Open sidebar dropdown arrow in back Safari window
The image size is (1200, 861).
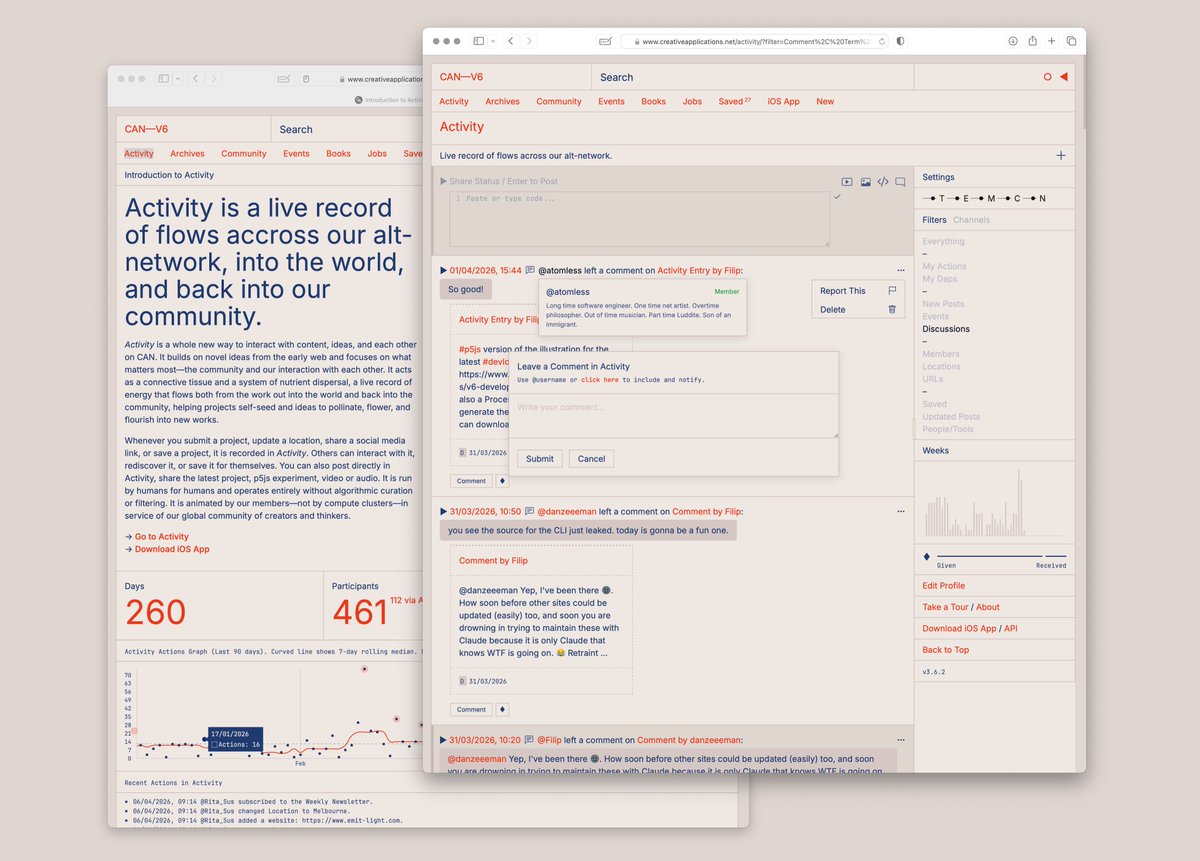176,78
